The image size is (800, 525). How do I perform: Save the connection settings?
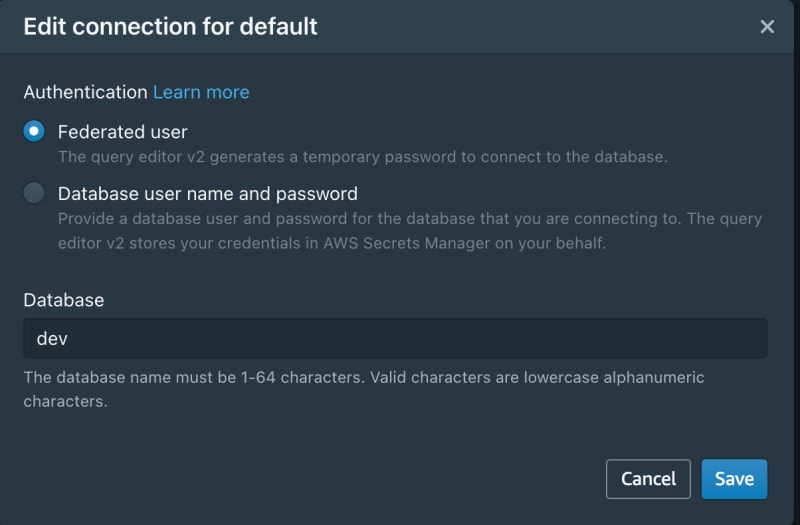[734, 479]
